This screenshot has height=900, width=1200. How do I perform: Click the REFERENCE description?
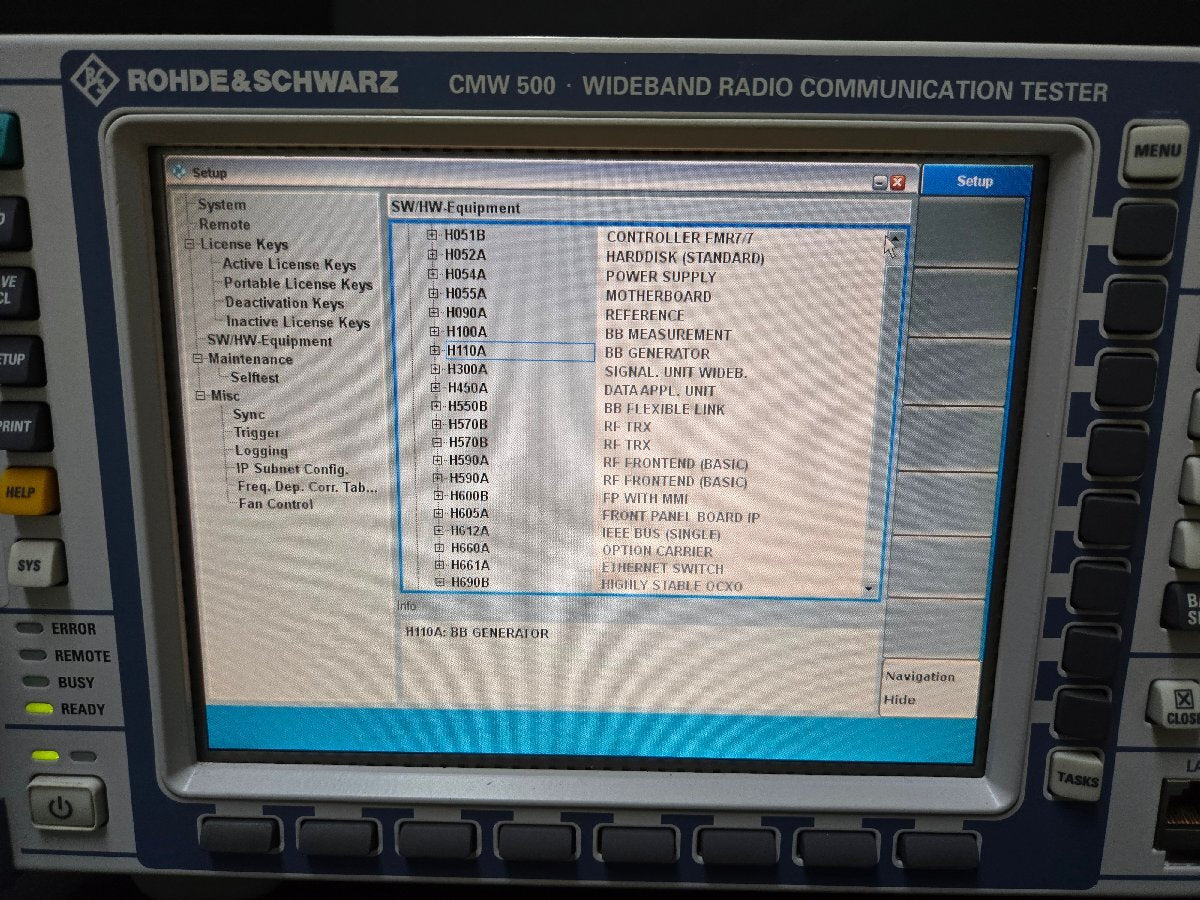pyautogui.click(x=645, y=315)
